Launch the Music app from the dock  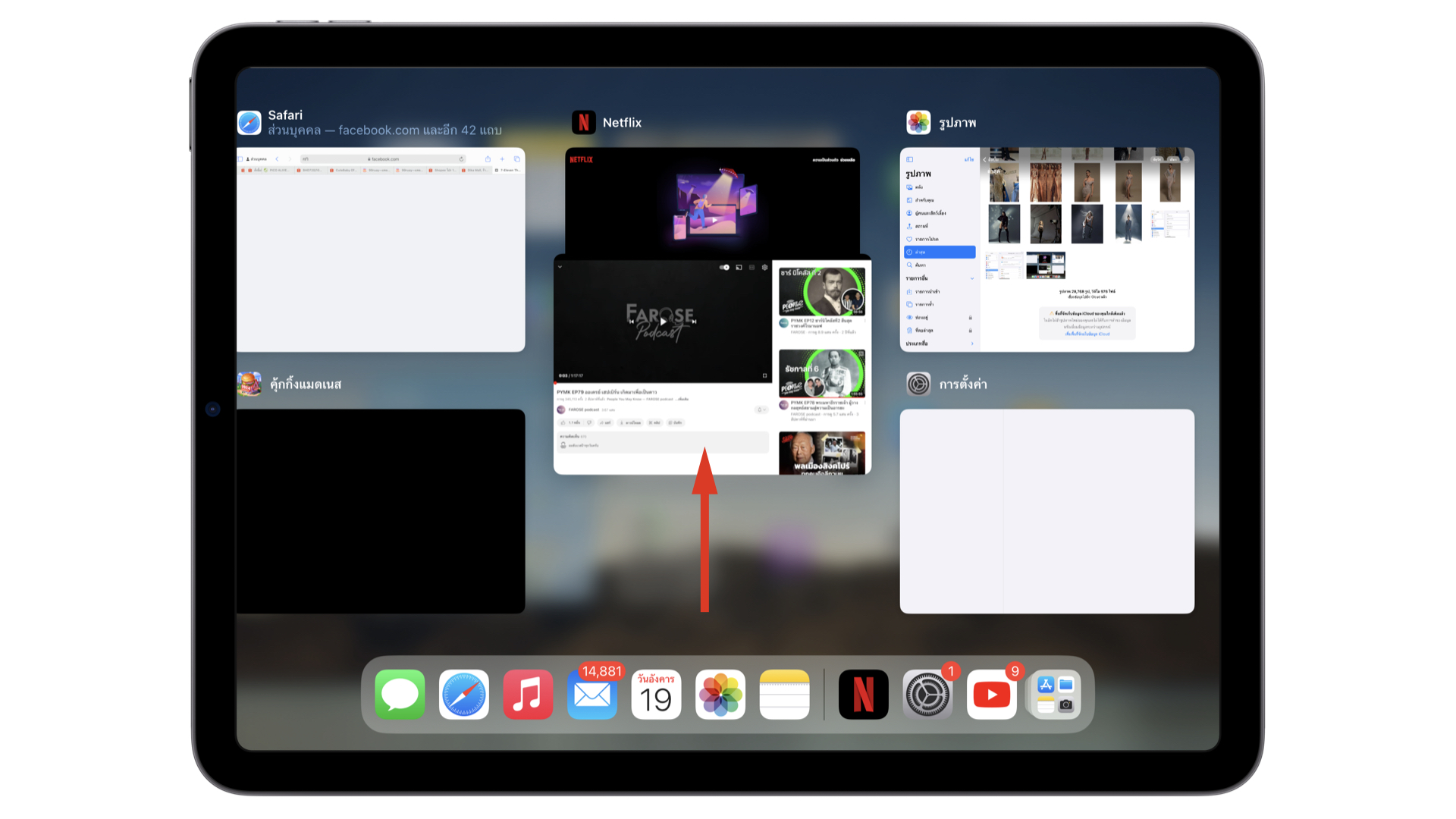click(x=528, y=694)
